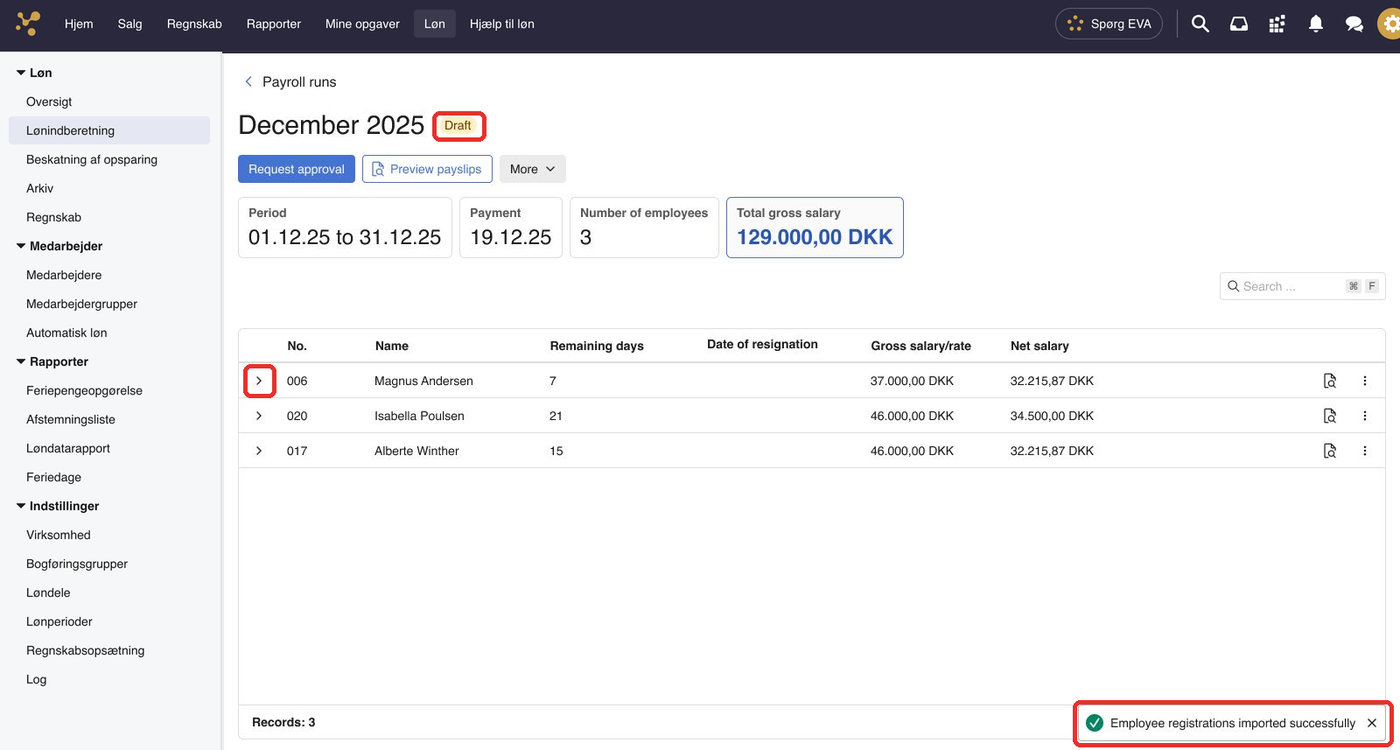Screen dimensions: 1400x750
Task: Expand the Isabella Poulsen row
Action: (x=259, y=416)
